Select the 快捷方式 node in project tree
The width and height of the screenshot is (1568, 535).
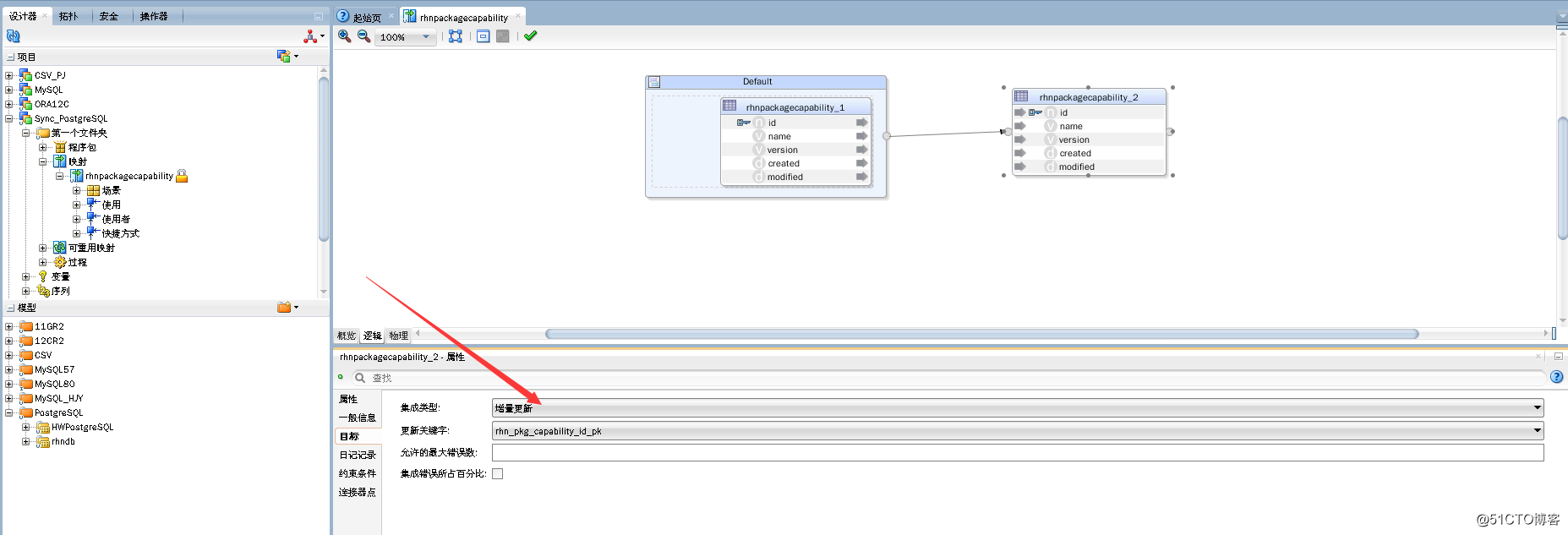[x=121, y=233]
